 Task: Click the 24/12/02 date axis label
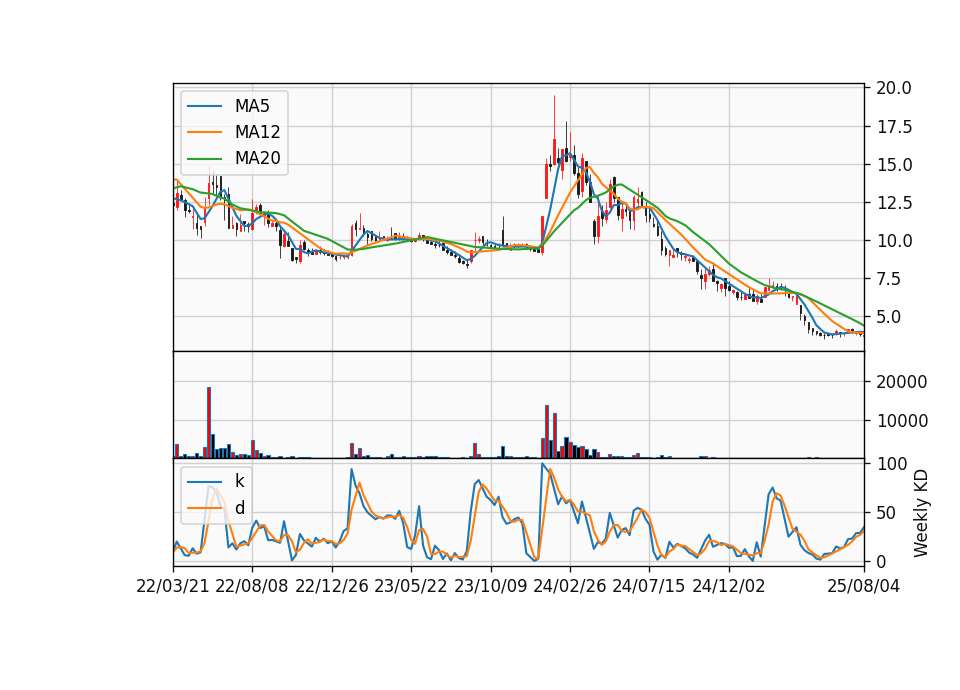pos(729,586)
